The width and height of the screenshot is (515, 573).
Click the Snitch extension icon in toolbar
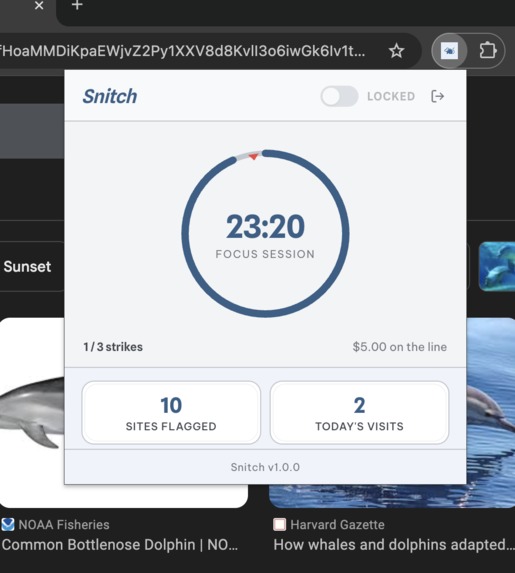pyautogui.click(x=449, y=51)
